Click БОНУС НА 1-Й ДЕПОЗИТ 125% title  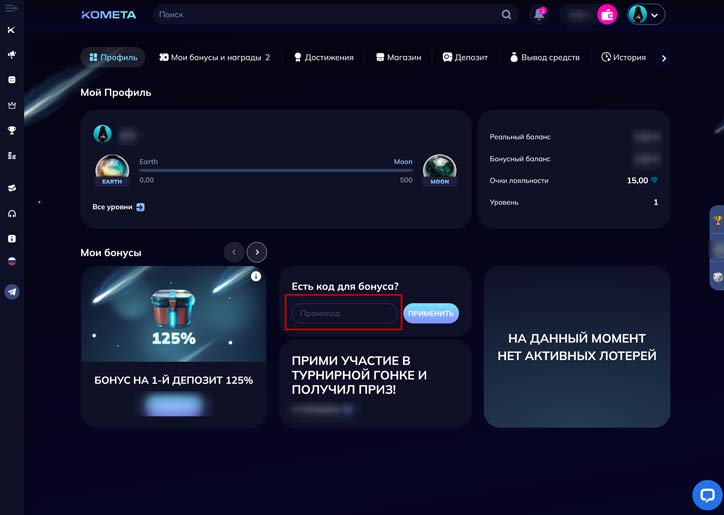pos(174,380)
